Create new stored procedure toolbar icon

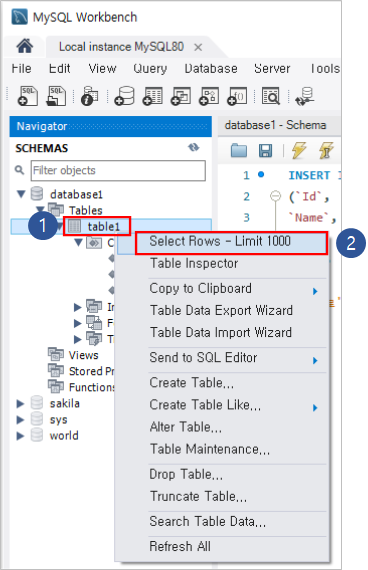click(x=209, y=96)
